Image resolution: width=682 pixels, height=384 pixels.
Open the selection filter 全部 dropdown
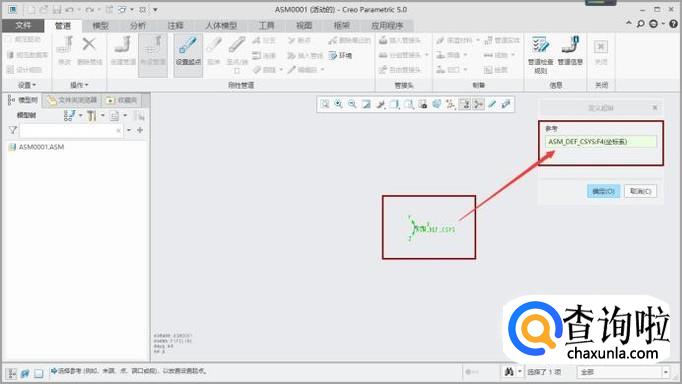click(623, 372)
